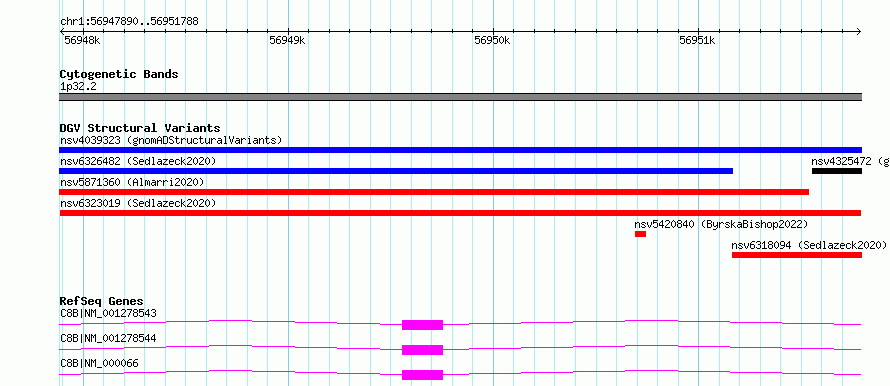This screenshot has width=890, height=386.
Task: Click the 56949k ruler tick label
Action: click(288, 40)
